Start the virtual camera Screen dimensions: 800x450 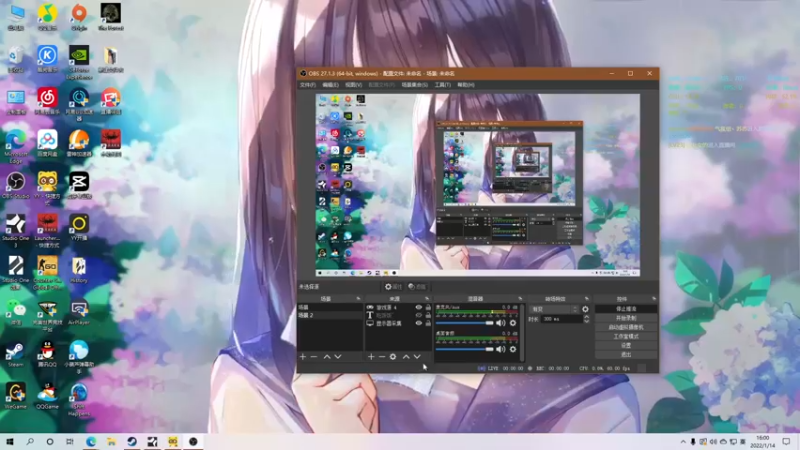(626, 327)
